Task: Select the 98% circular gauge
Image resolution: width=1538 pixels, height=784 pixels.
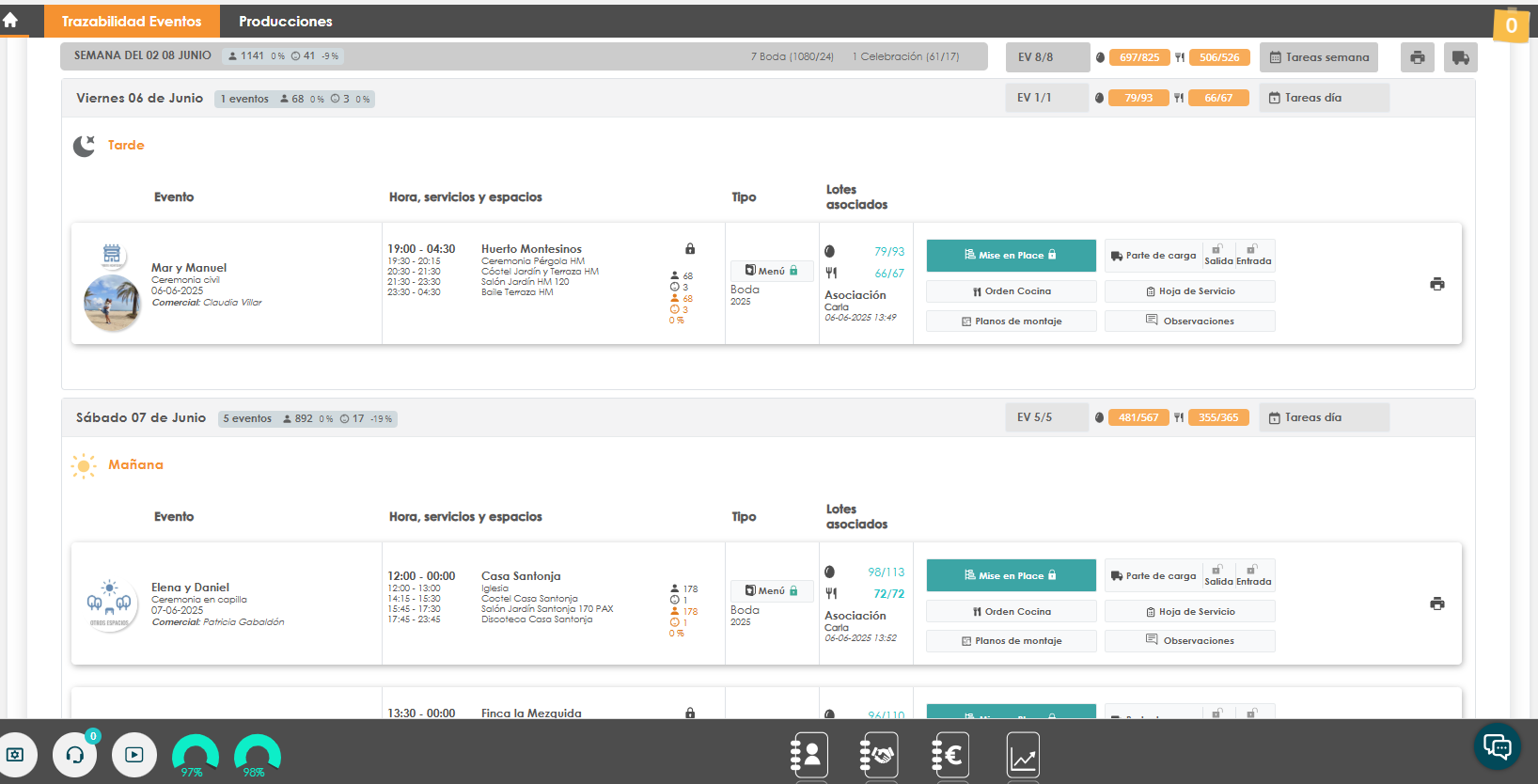Action: click(257, 757)
